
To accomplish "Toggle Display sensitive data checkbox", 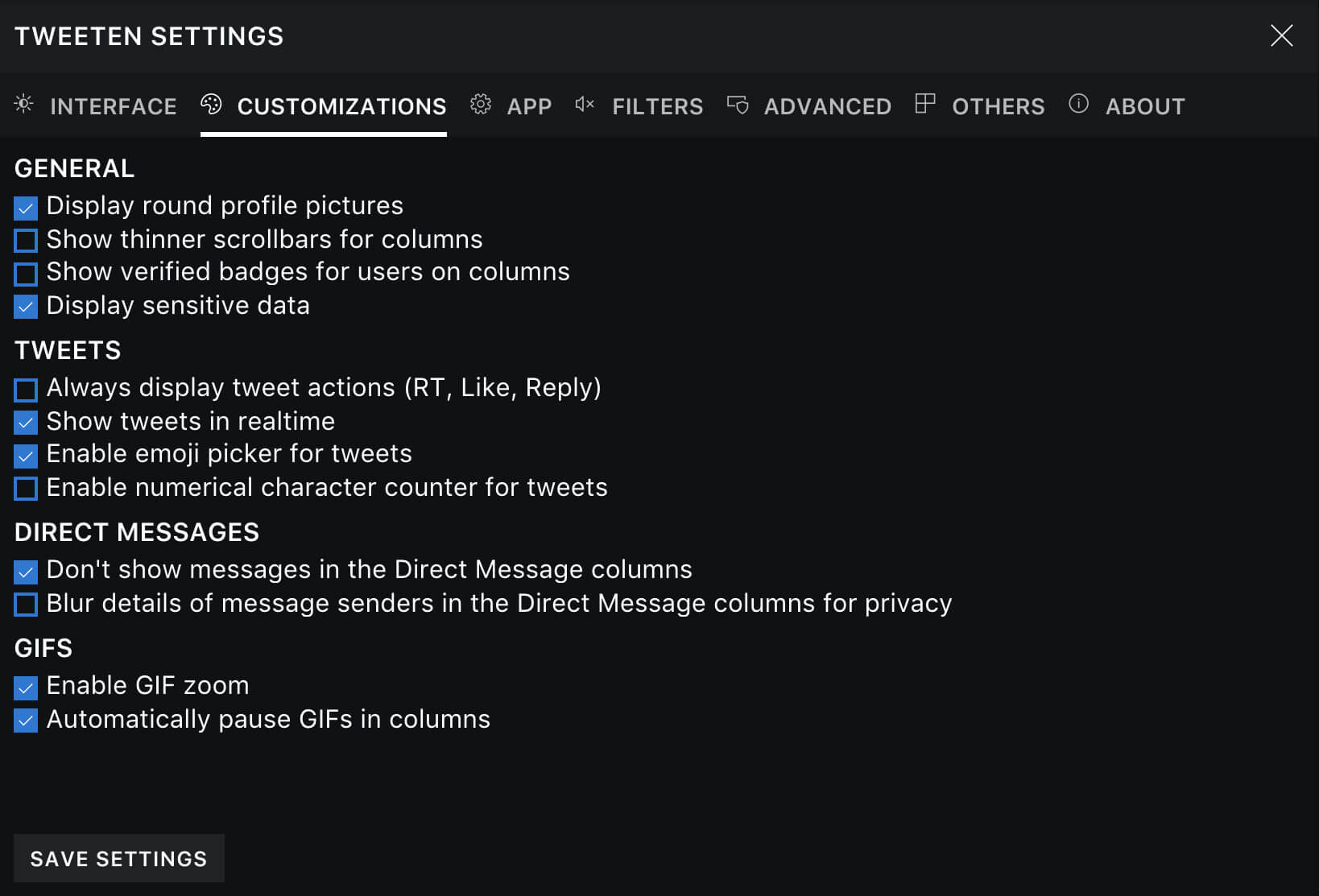I will [x=26, y=307].
